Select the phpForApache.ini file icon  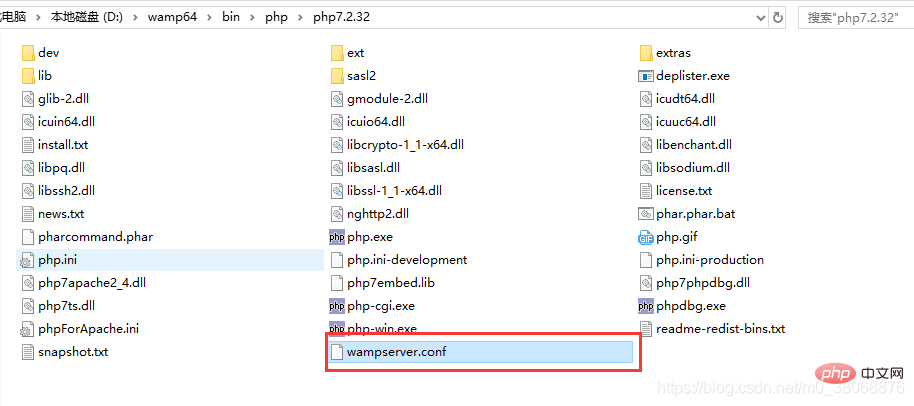(29, 329)
